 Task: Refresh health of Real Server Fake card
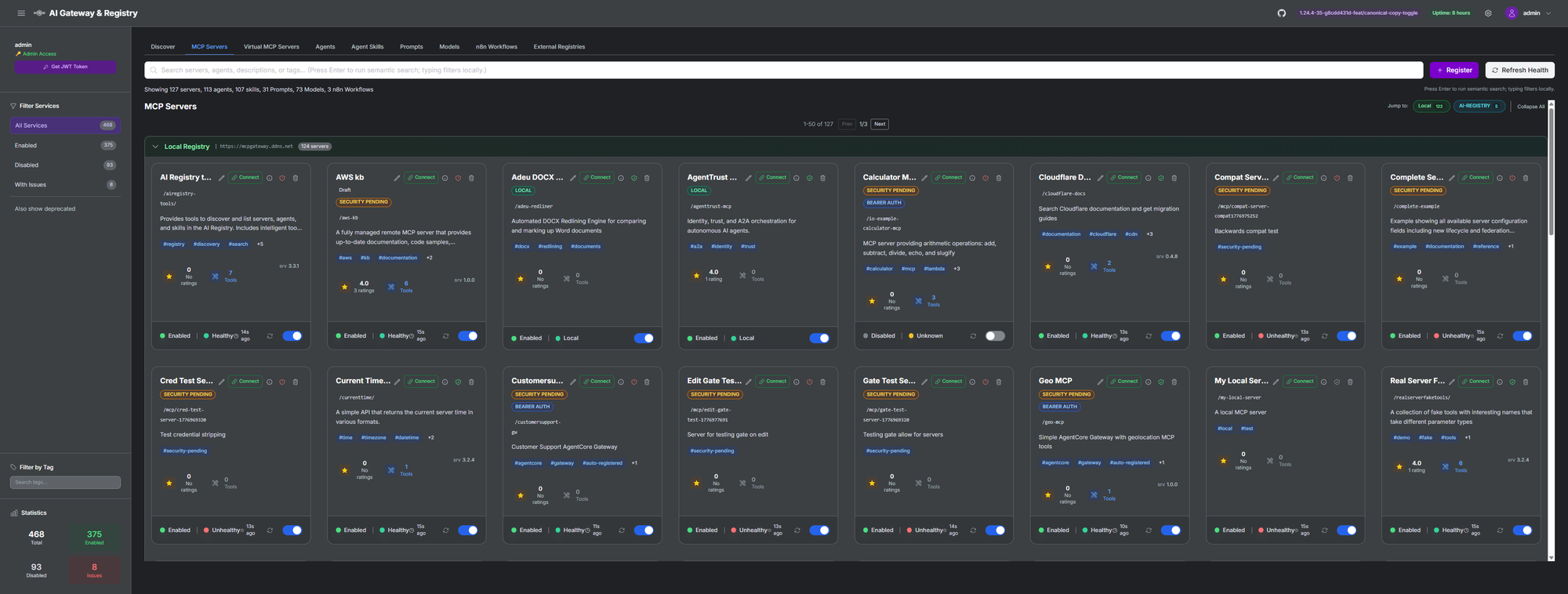tap(1500, 531)
